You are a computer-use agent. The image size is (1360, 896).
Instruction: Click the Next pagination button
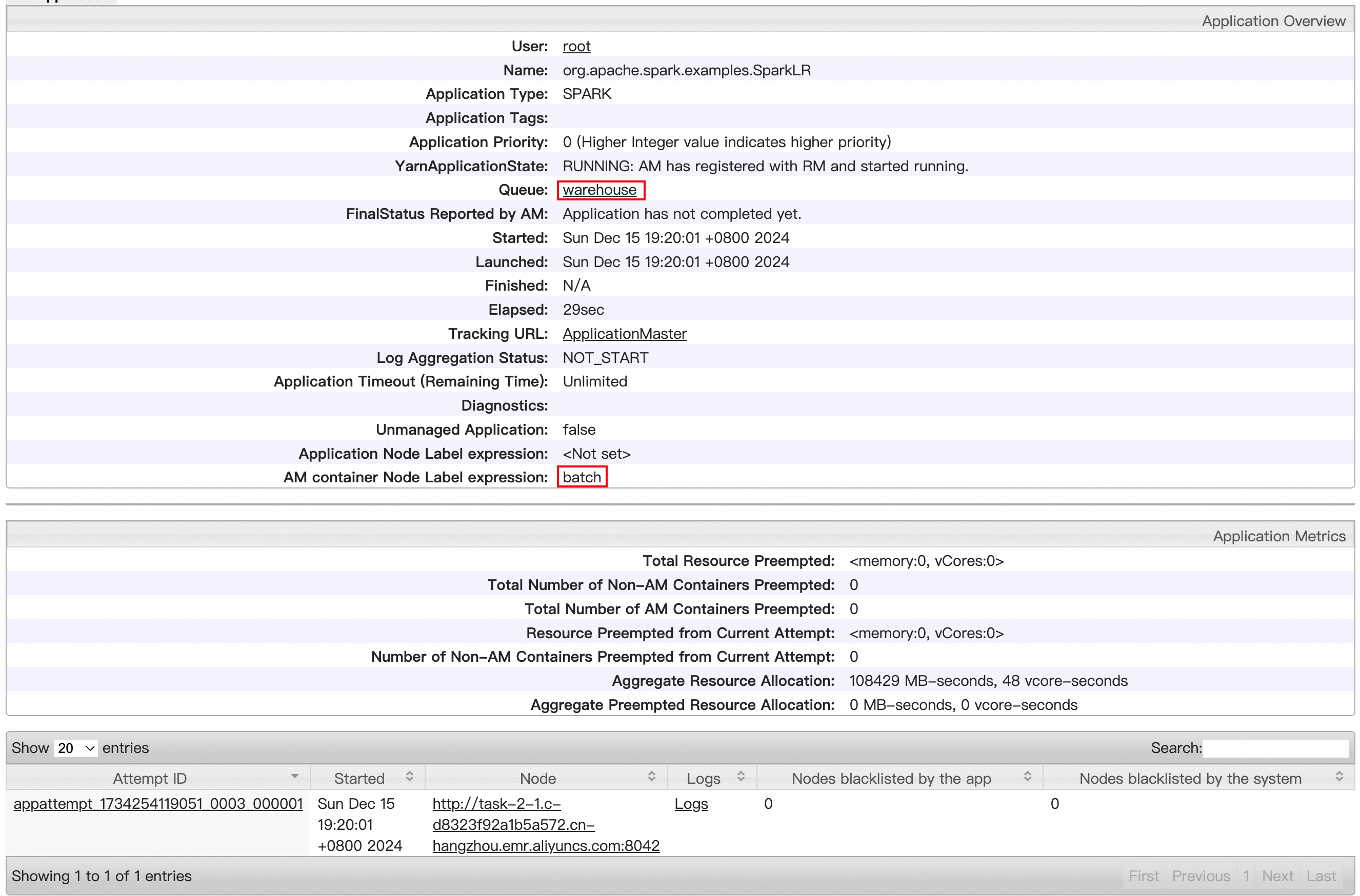[1277, 876]
